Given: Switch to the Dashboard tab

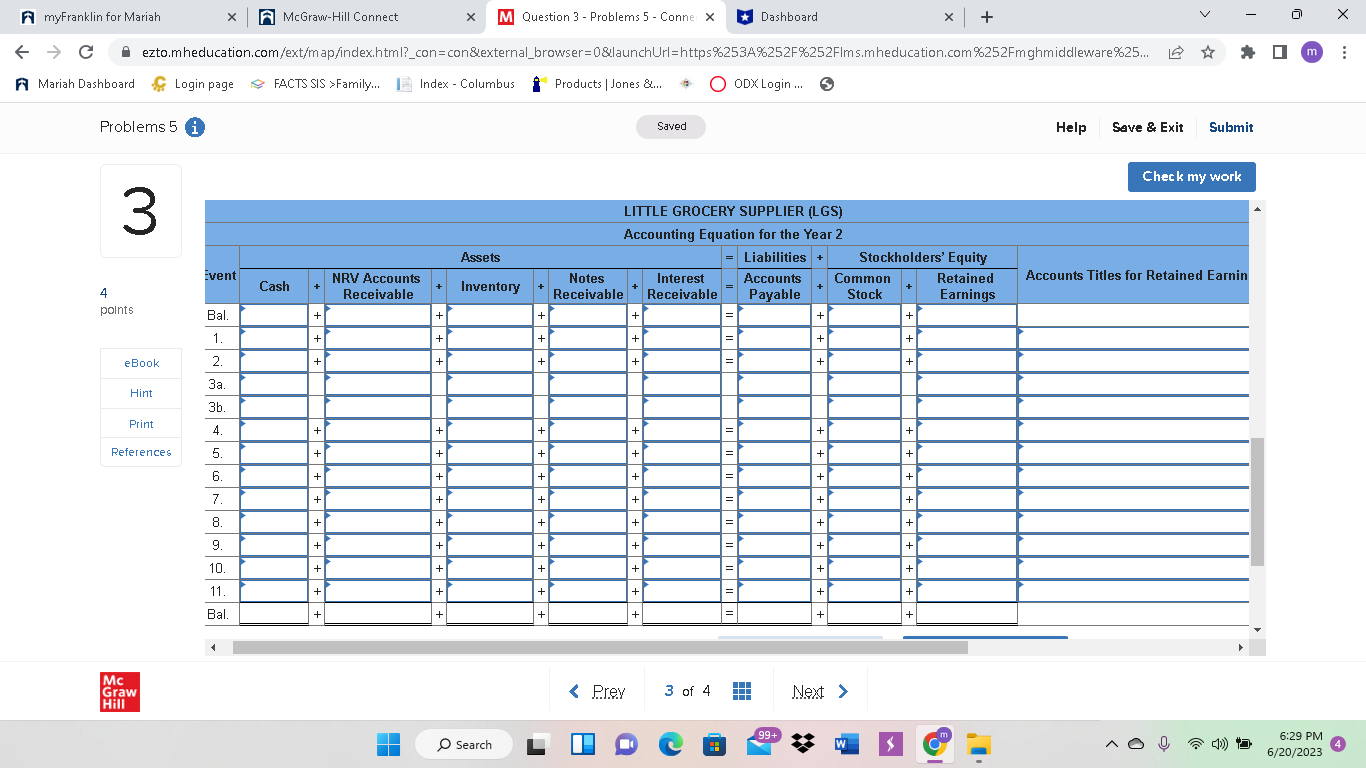Looking at the screenshot, I should (843, 17).
